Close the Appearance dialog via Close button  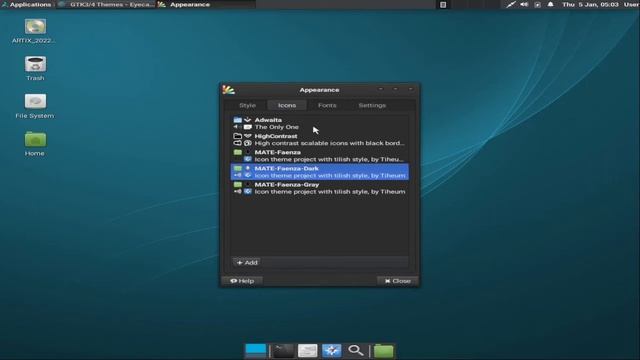pos(398,281)
